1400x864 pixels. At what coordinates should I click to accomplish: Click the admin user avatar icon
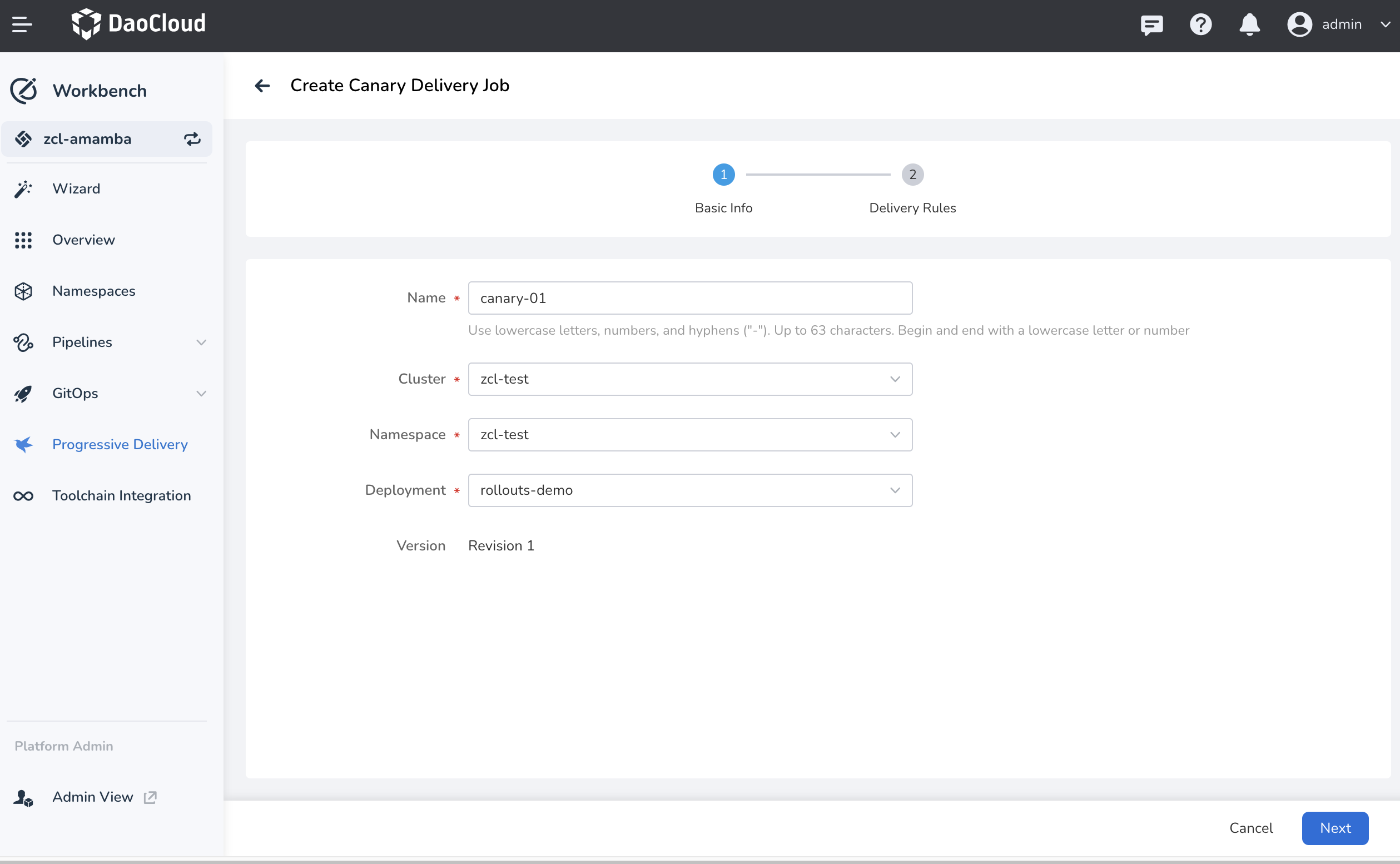[x=1299, y=24]
